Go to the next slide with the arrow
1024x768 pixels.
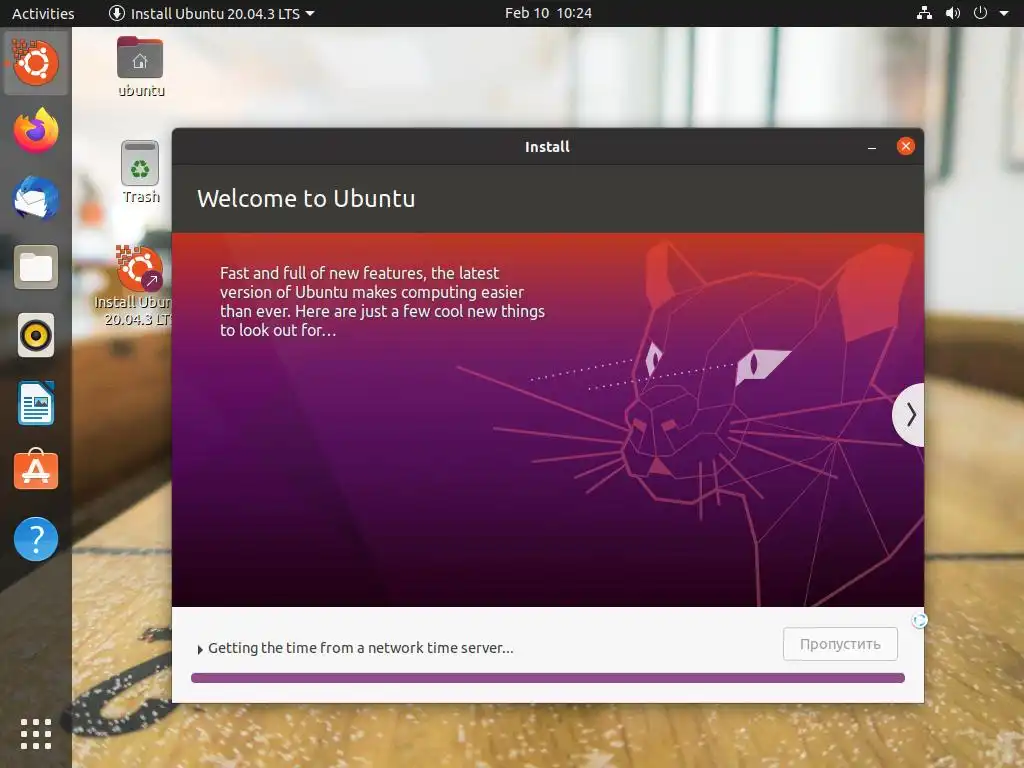[910, 415]
